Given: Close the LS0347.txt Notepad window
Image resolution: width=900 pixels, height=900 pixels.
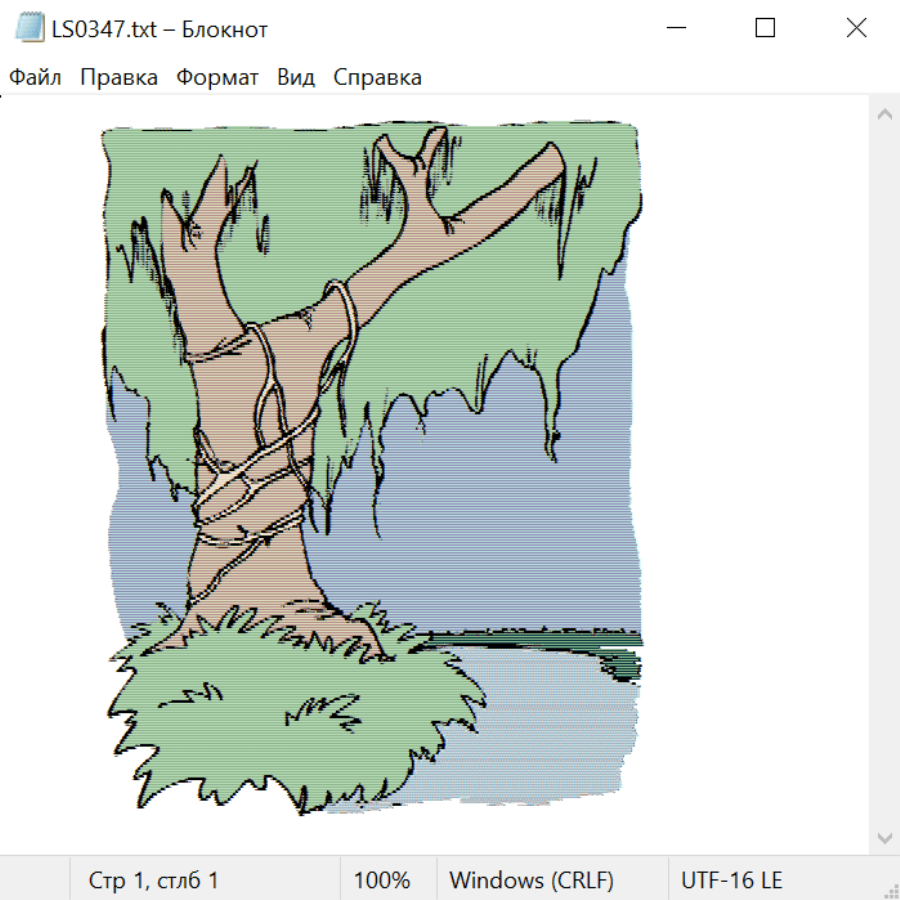Looking at the screenshot, I should click(x=856, y=29).
